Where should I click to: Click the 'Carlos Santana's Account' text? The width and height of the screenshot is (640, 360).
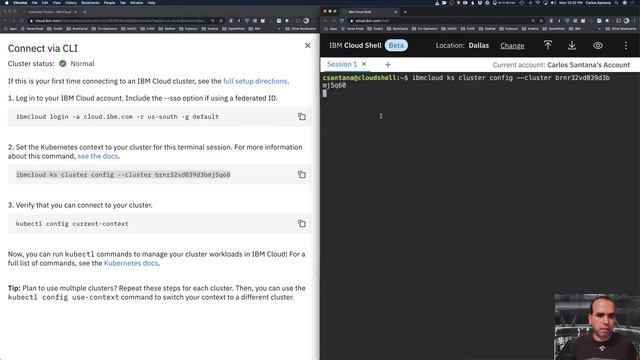point(588,65)
